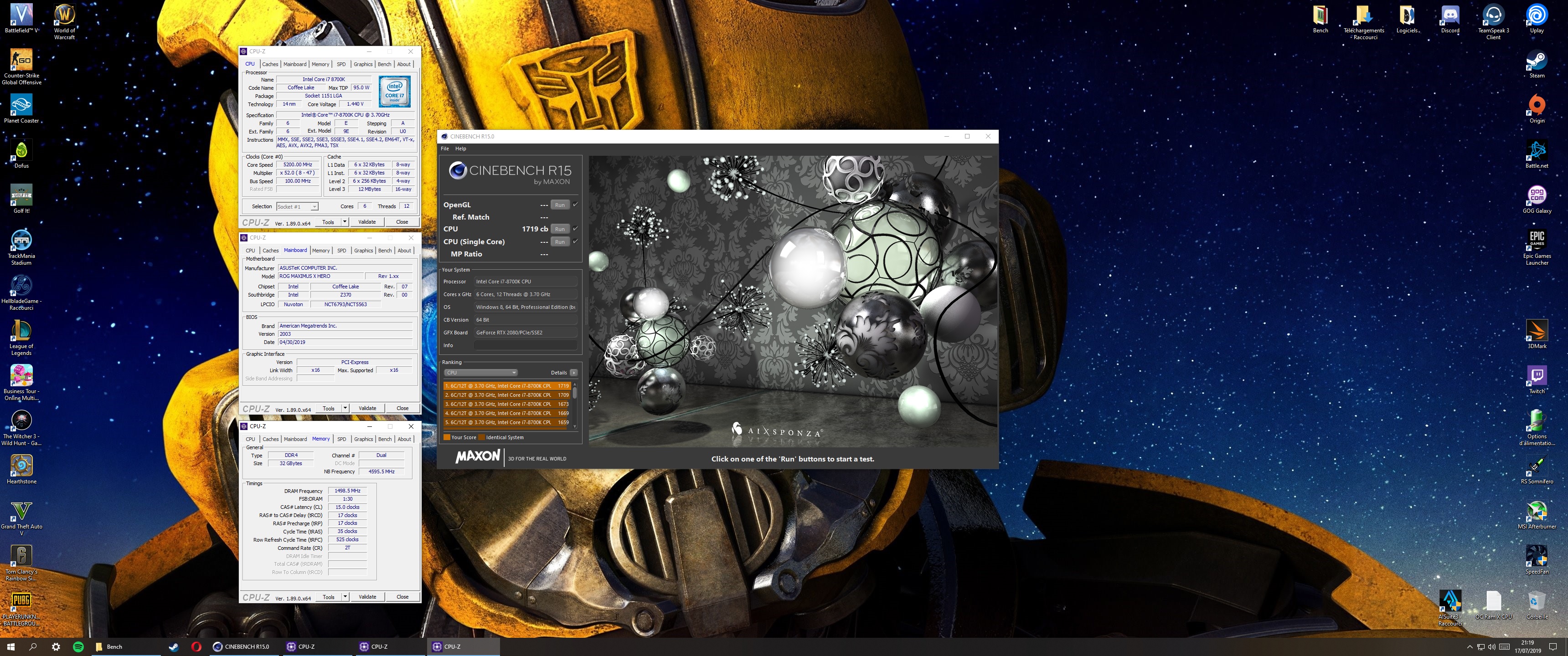Screen dimensions: 1568x656
Task: Open the Twitch desktop icon
Action: pos(1537,379)
